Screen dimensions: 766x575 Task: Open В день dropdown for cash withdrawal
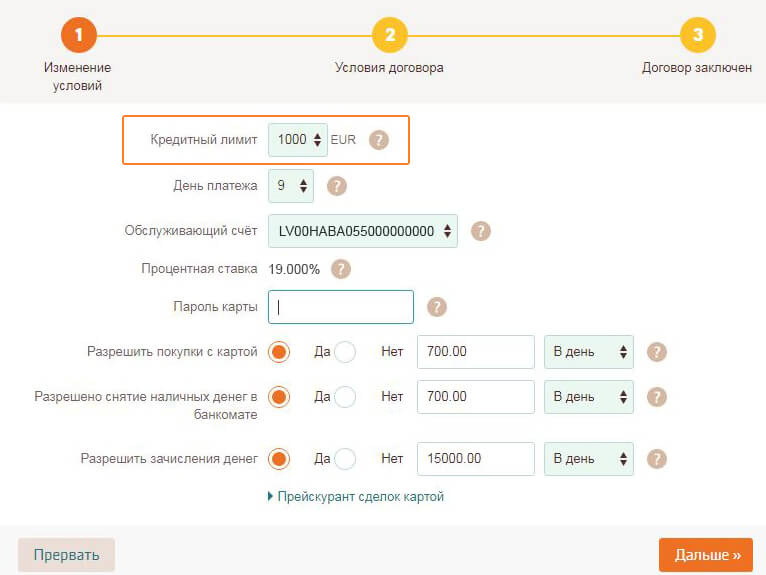click(589, 397)
